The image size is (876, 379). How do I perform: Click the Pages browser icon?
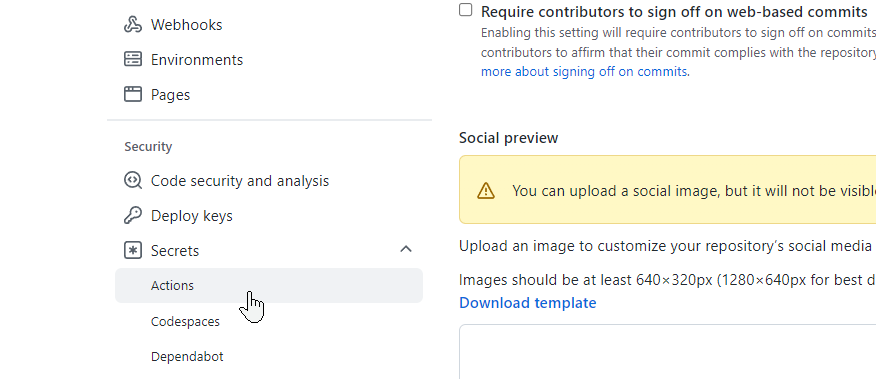[x=132, y=94]
